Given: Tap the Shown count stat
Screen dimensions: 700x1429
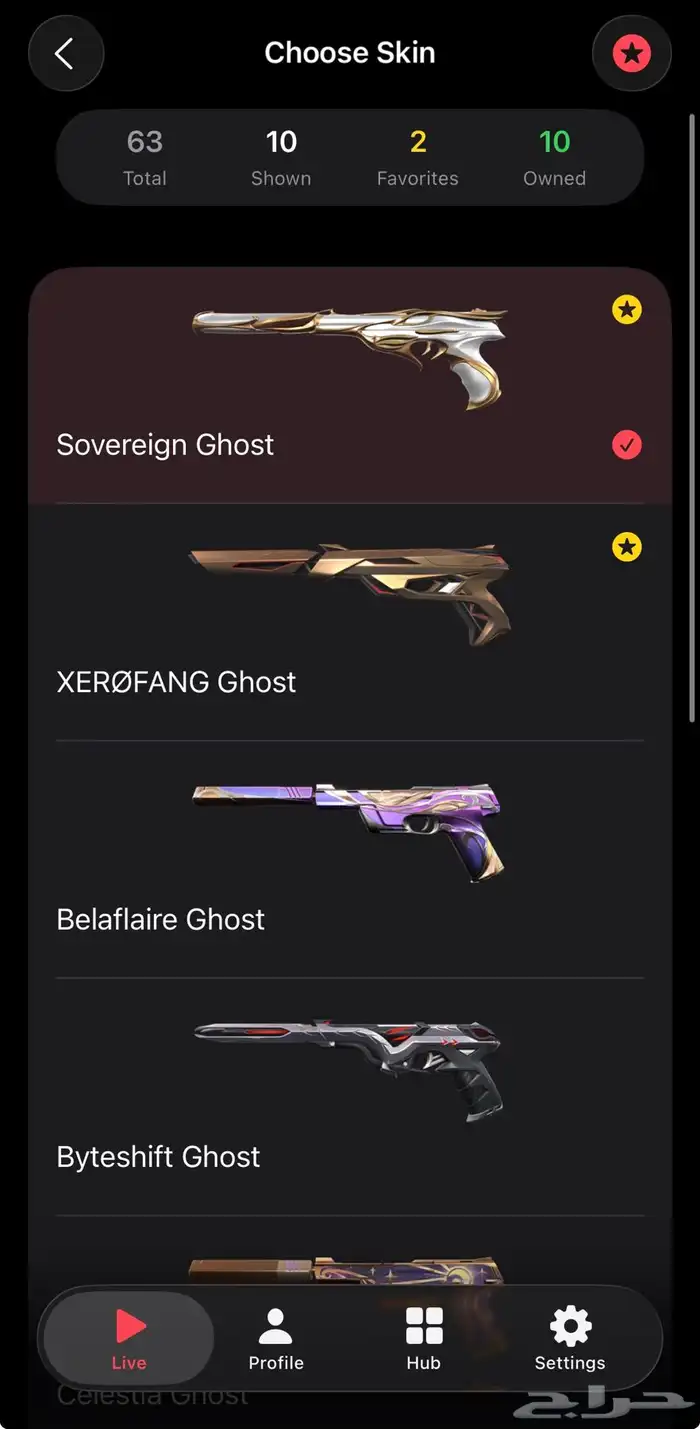Looking at the screenshot, I should (281, 158).
